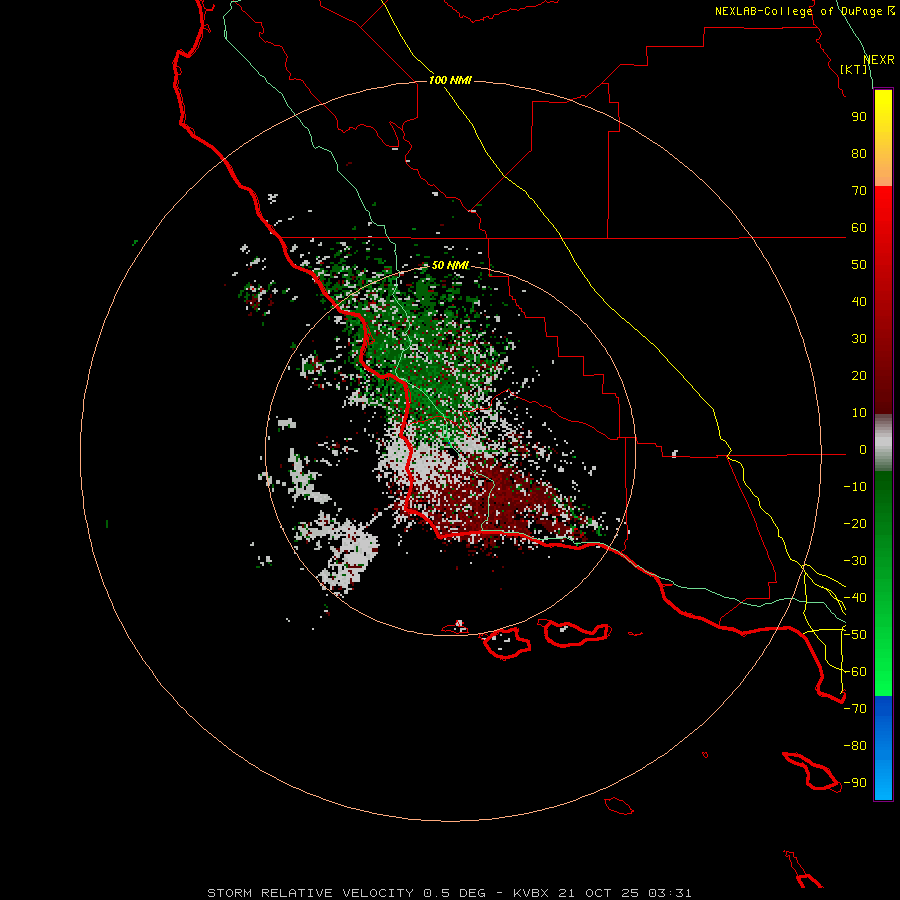Click the -90 legend value
Image resolution: width=900 pixels, height=900 pixels.
(855, 783)
